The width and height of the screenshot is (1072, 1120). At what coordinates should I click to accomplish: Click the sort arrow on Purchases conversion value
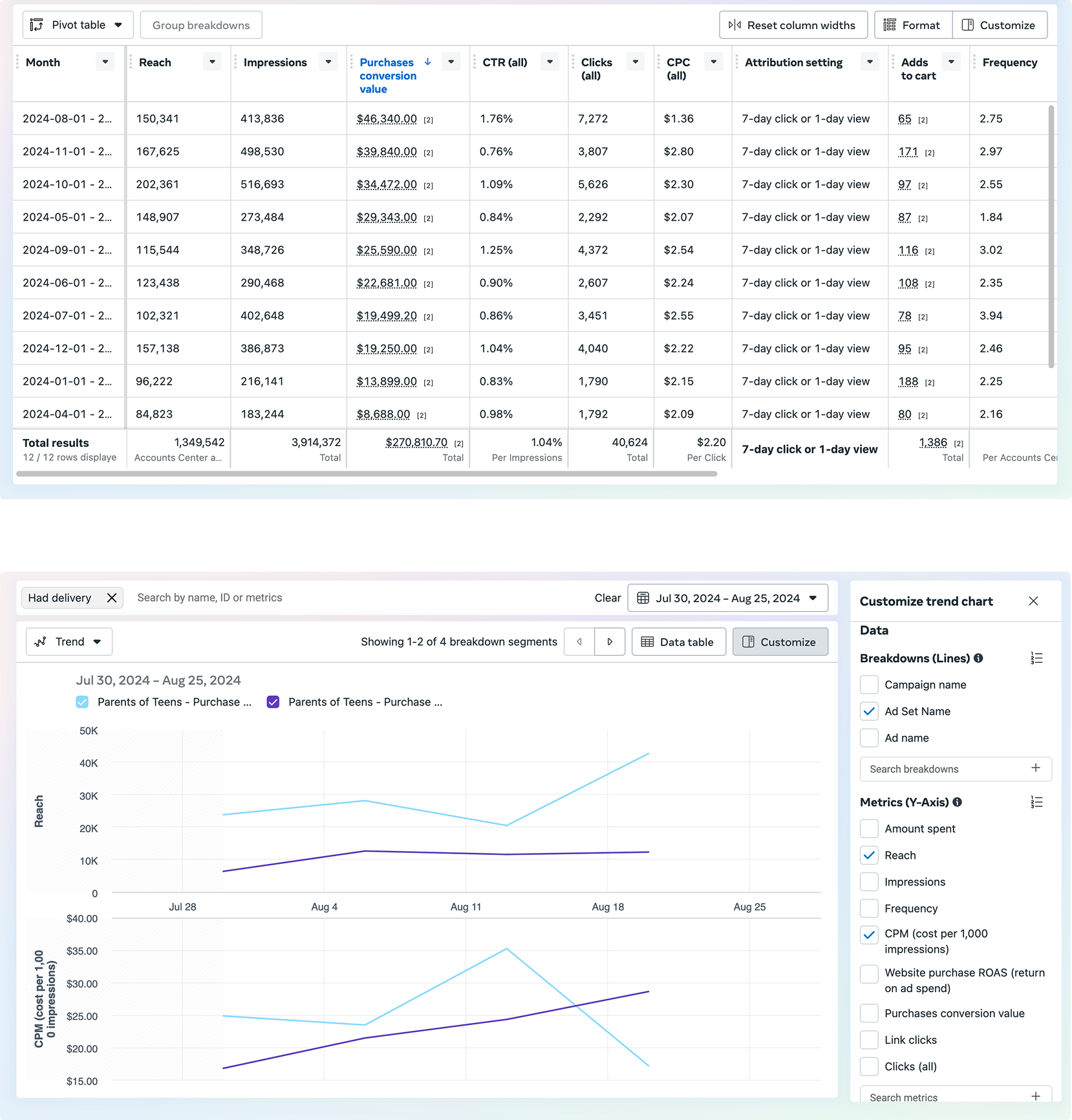point(427,62)
